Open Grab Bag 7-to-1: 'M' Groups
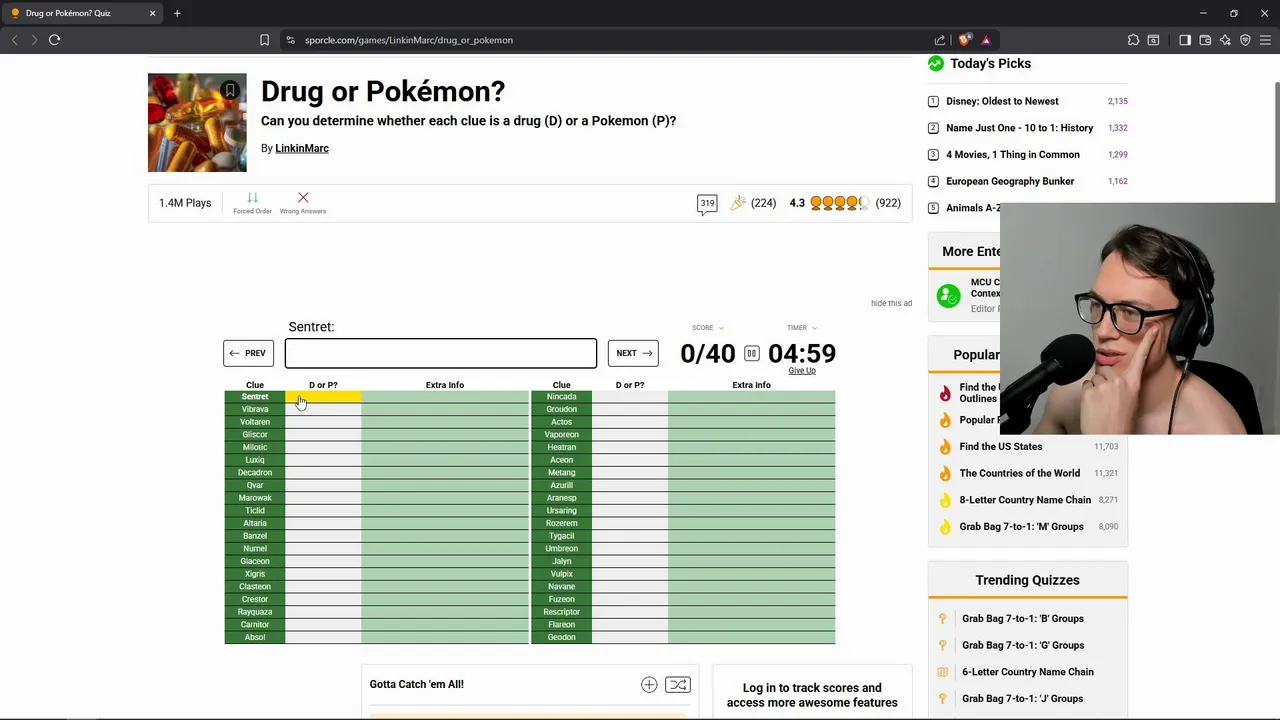The image size is (1280, 720). (x=1021, y=527)
